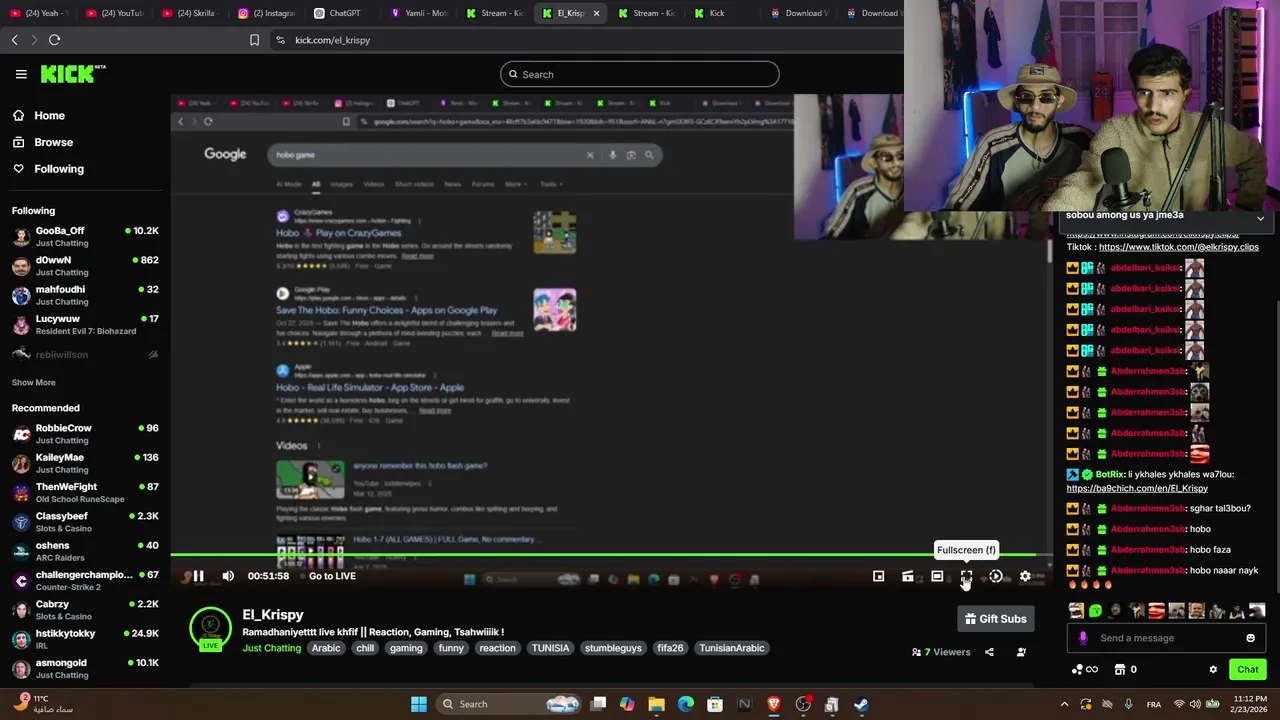Open GooBa_Off channel

85,236
